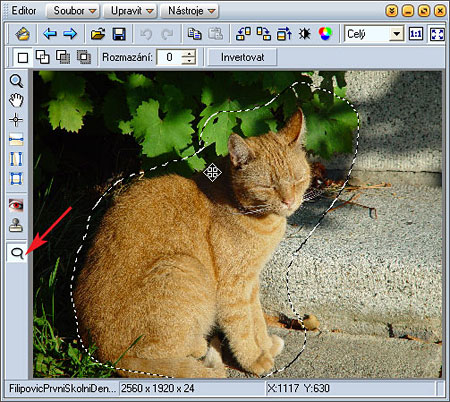Open the Celý zoom dropdown
450x402 pixels.
click(396, 34)
